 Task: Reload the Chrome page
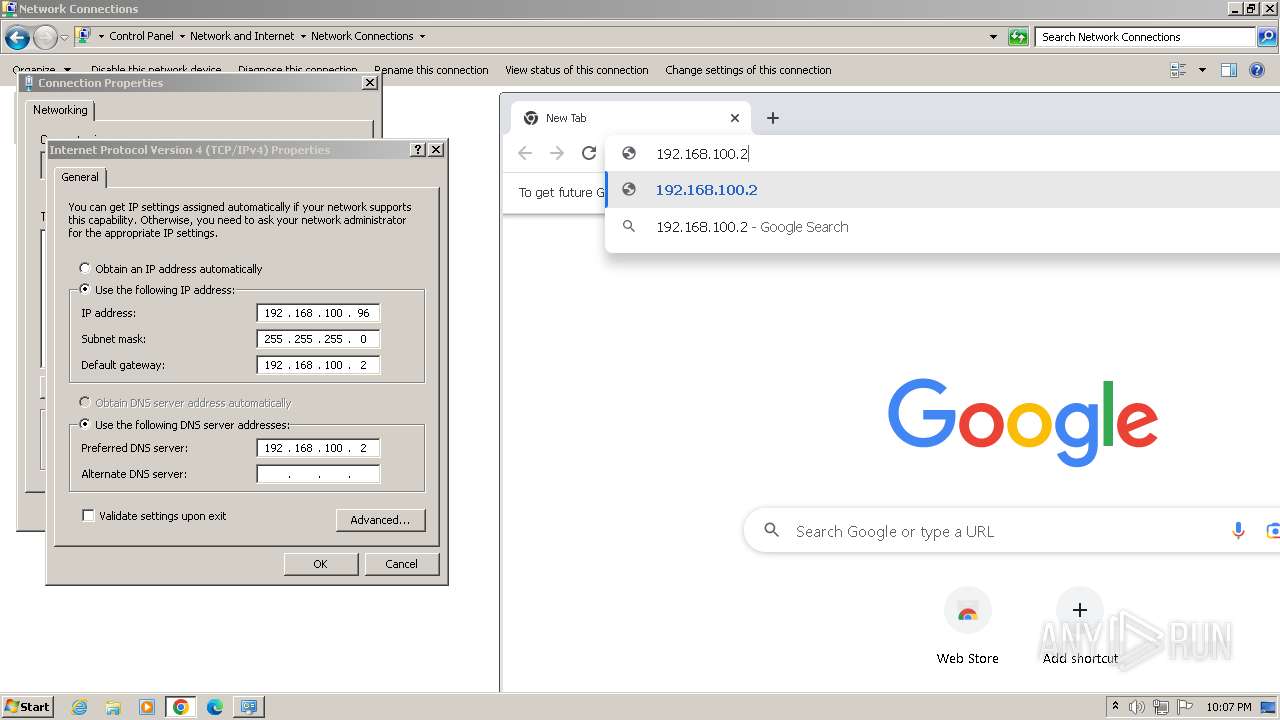coord(589,153)
